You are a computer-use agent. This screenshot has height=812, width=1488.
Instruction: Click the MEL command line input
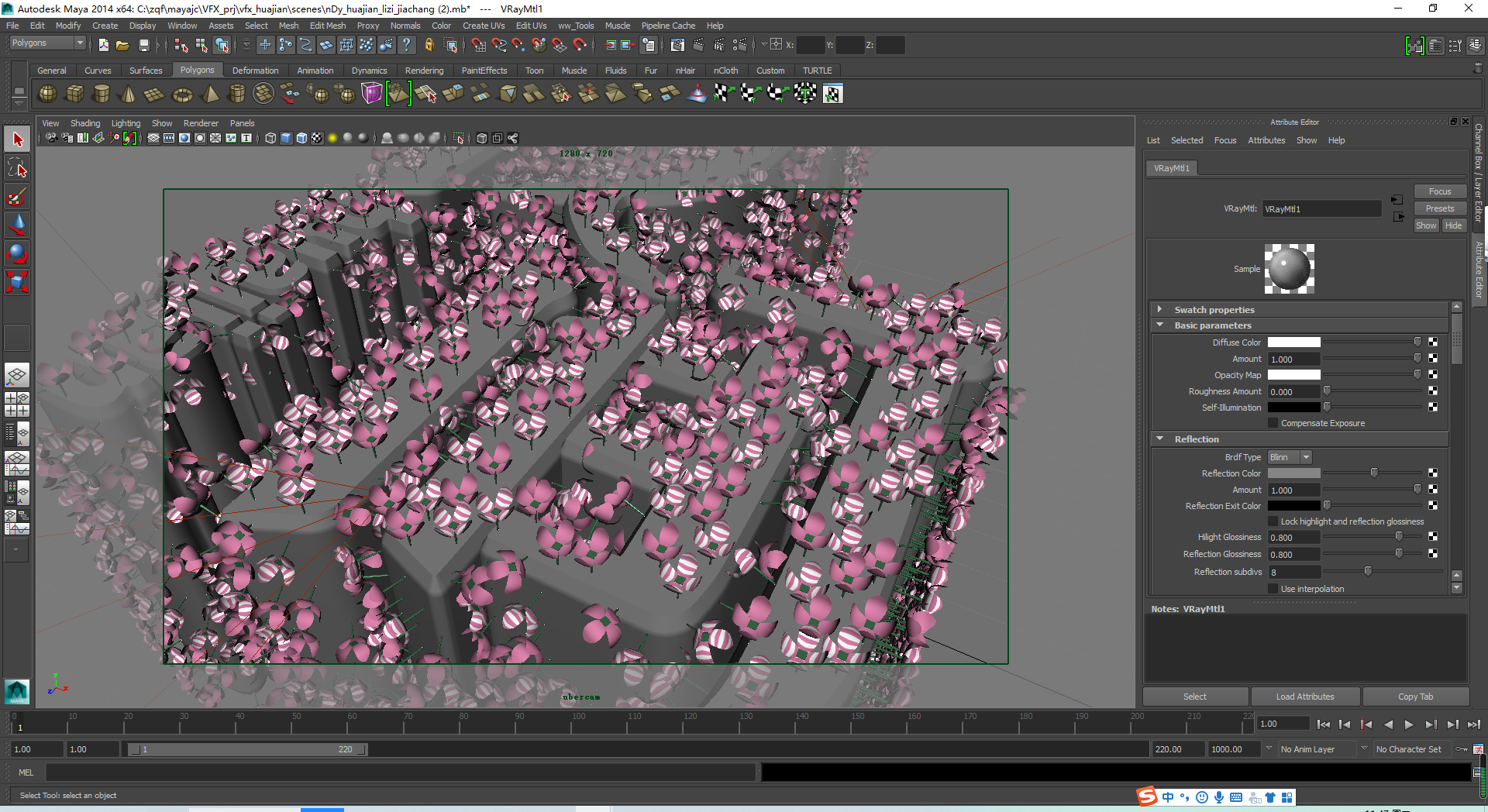click(x=401, y=772)
